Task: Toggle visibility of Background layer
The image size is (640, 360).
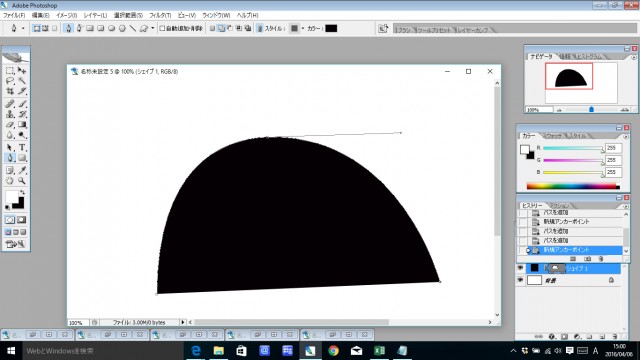Action: [520, 280]
